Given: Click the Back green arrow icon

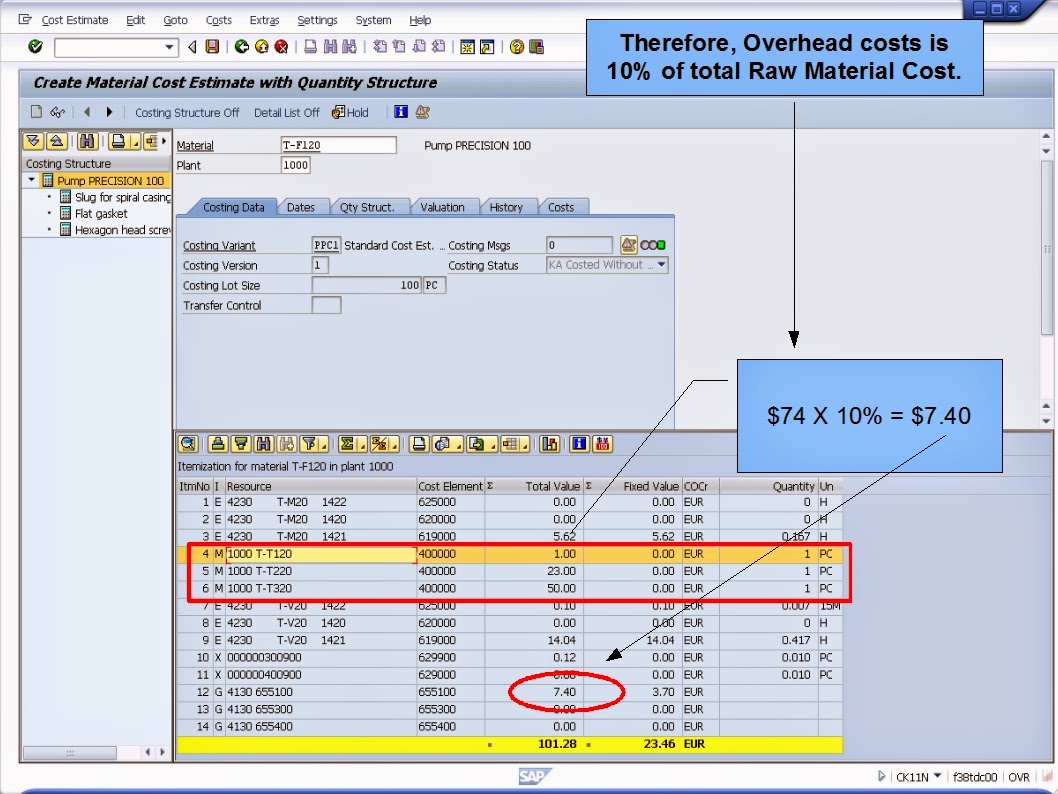Looking at the screenshot, I should (x=240, y=46).
